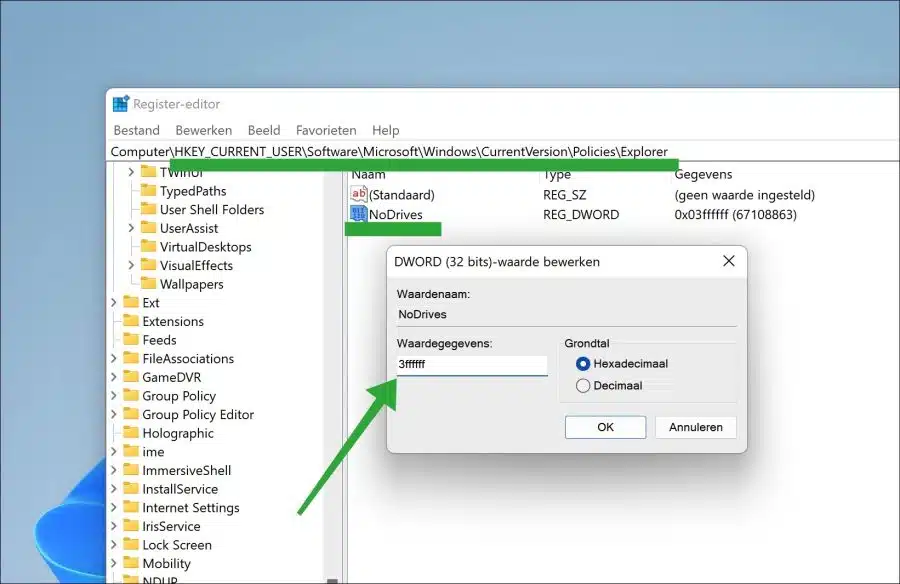Expand the Lock Screen key
This screenshot has width=900, height=584.
click(114, 545)
